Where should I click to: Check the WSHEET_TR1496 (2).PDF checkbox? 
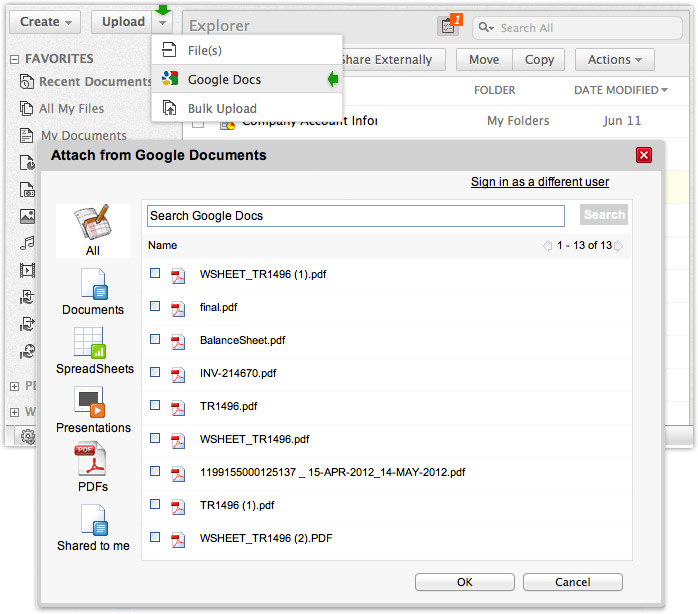click(155, 537)
